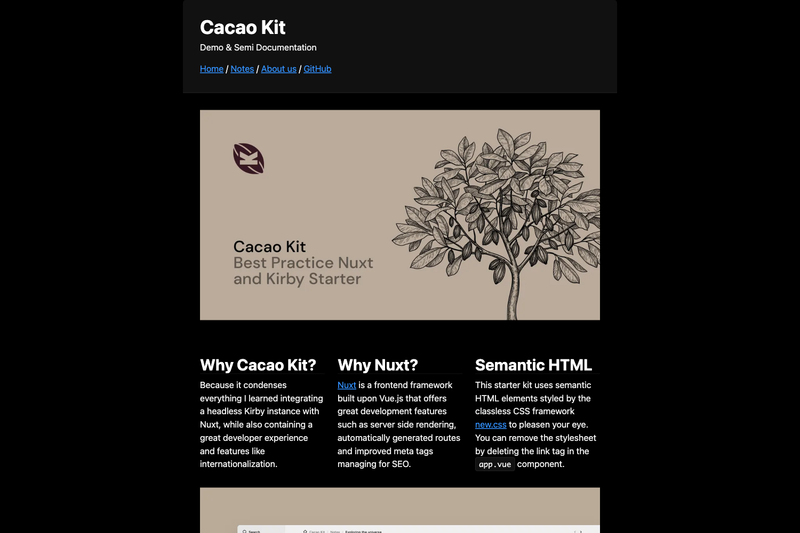This screenshot has width=800, height=533.
Task: Open the new.css framework link
Action: [490, 424]
